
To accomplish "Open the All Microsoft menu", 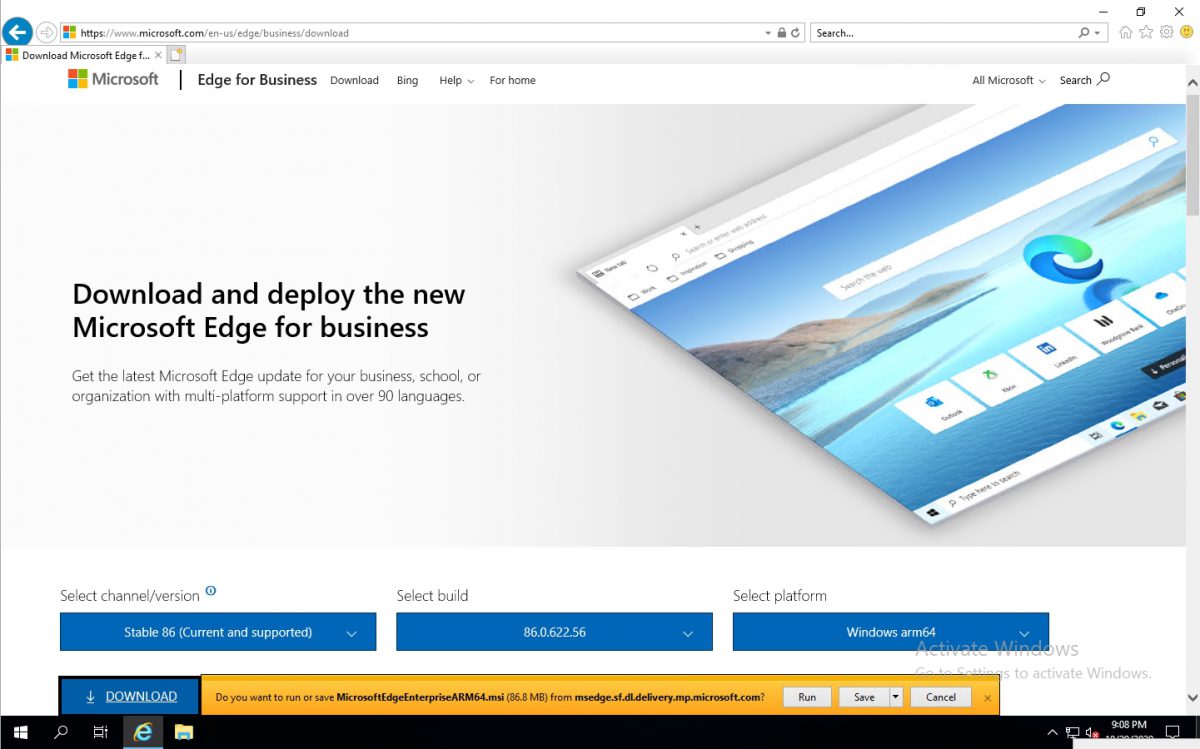I will [x=1007, y=80].
